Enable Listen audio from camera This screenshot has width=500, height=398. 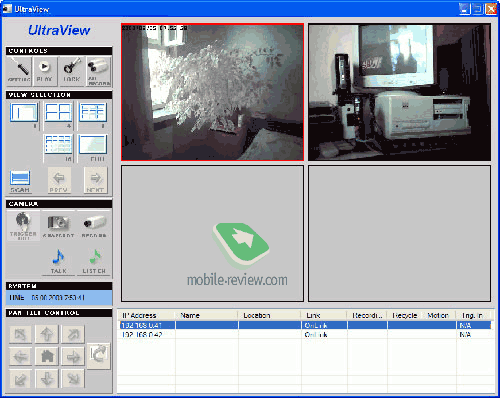tap(94, 262)
